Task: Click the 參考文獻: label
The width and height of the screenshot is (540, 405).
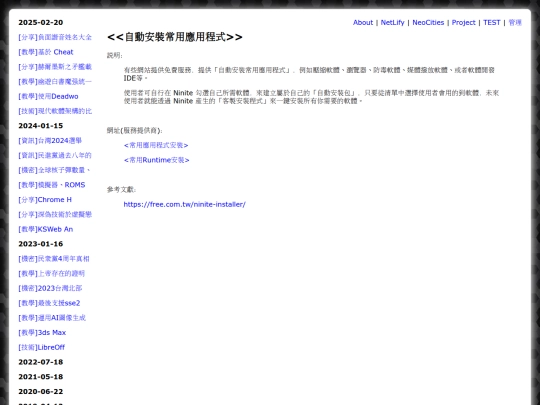Action: pyautogui.click(x=122, y=189)
